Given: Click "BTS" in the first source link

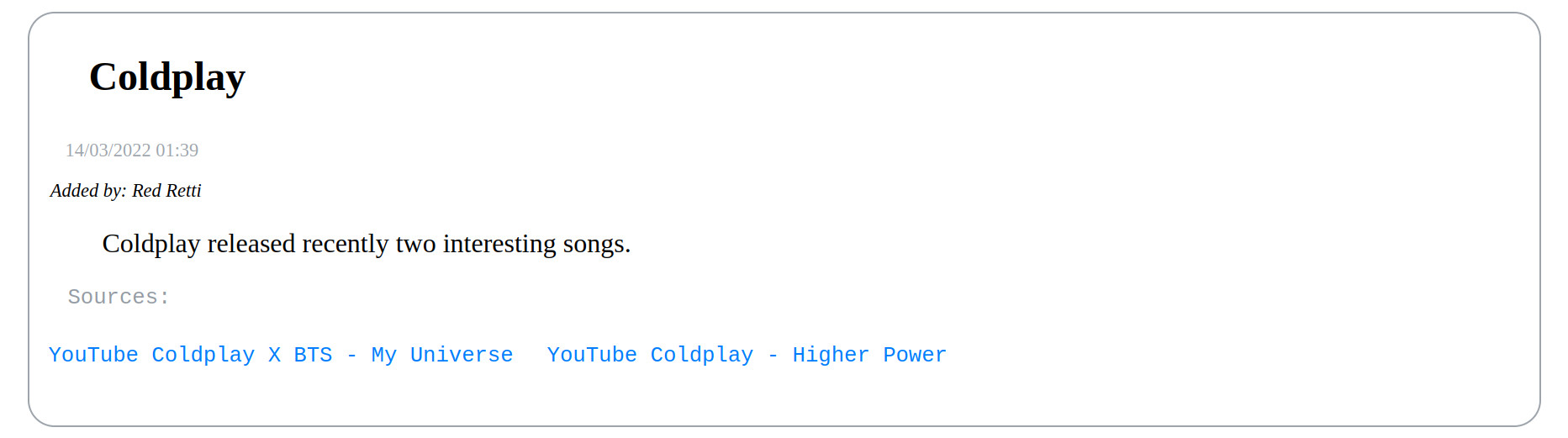Looking at the screenshot, I should coord(313,355).
